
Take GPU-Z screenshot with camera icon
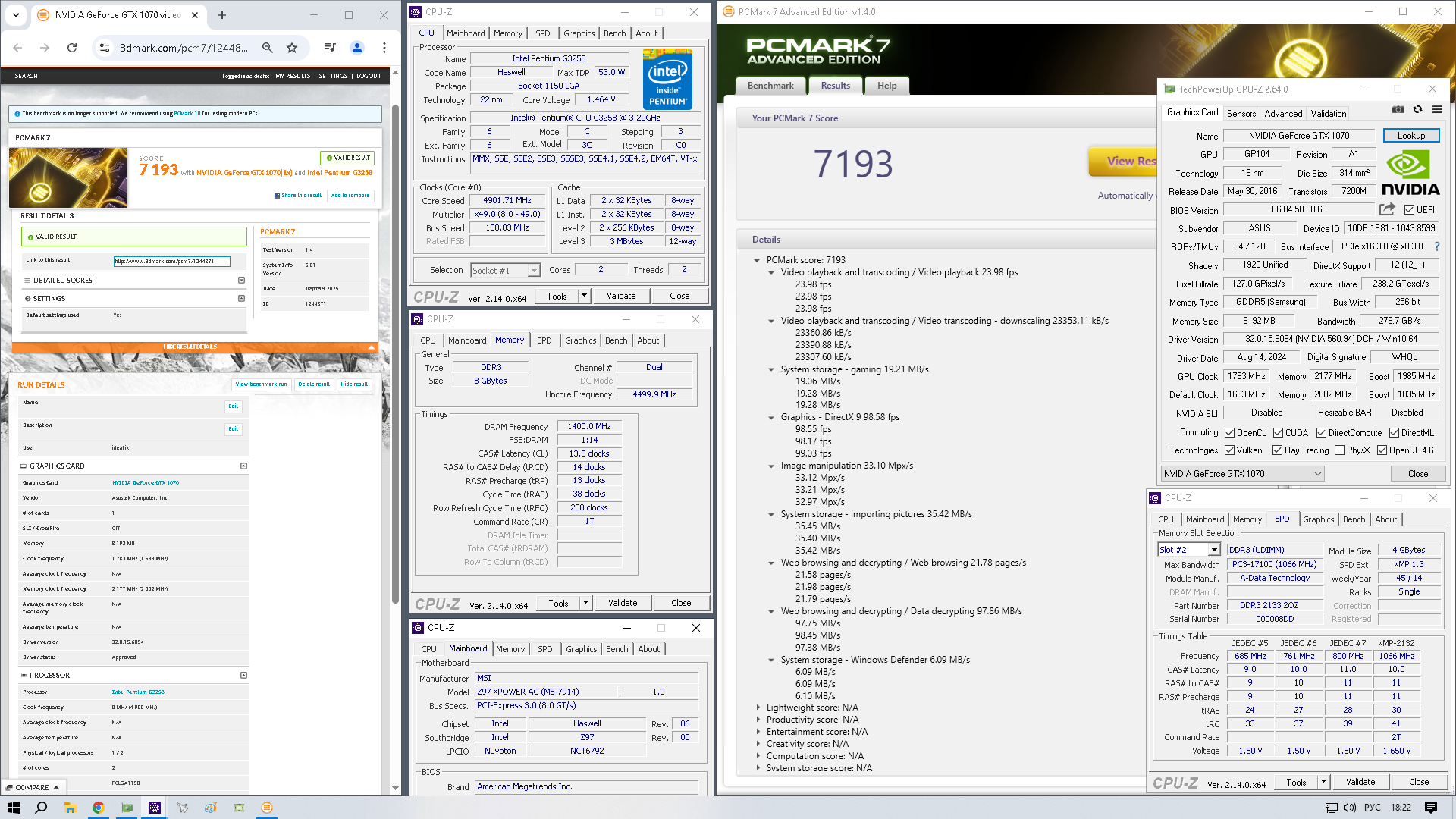coord(1398,109)
